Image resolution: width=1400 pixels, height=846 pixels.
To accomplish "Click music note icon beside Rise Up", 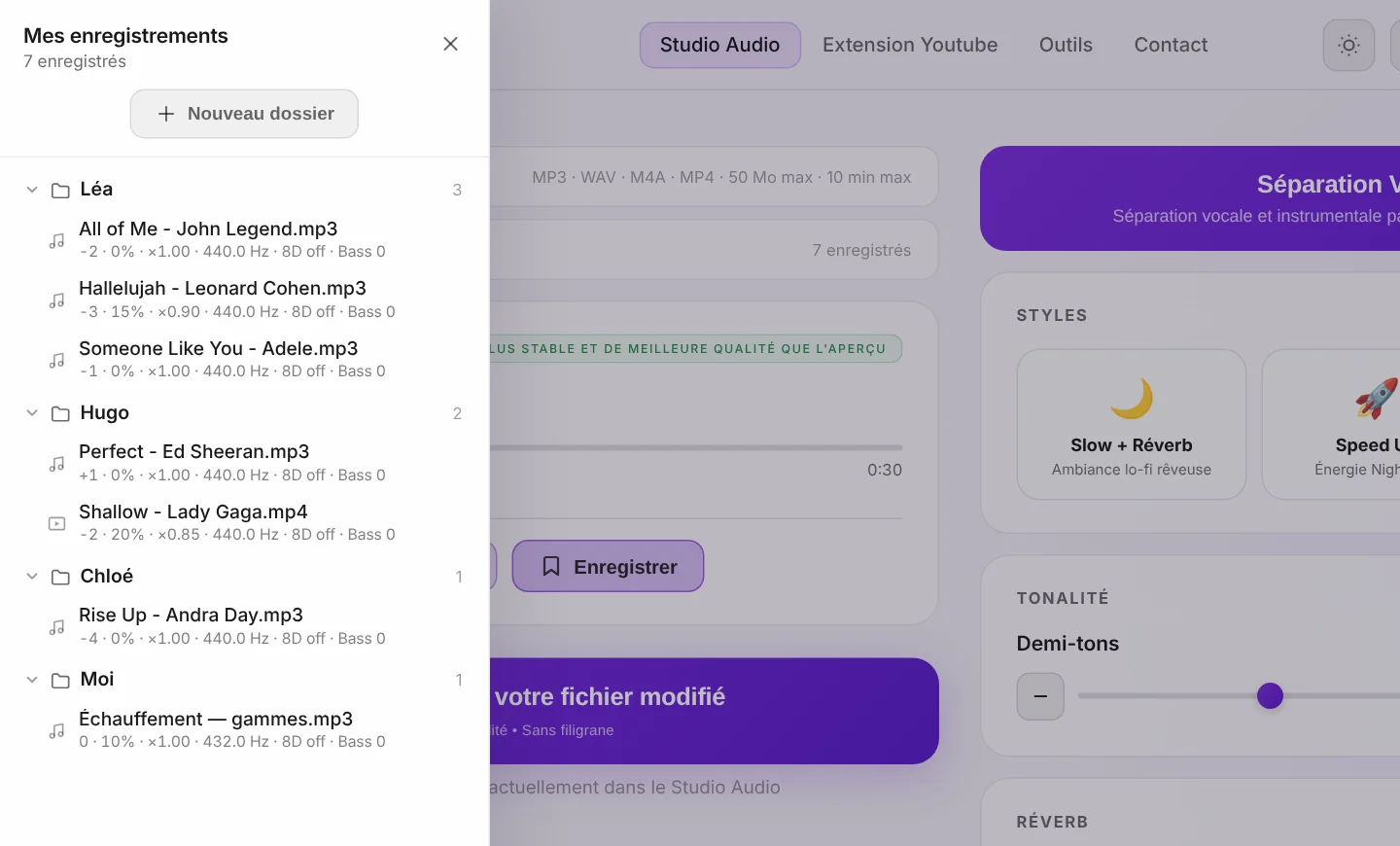I will click(57, 628).
